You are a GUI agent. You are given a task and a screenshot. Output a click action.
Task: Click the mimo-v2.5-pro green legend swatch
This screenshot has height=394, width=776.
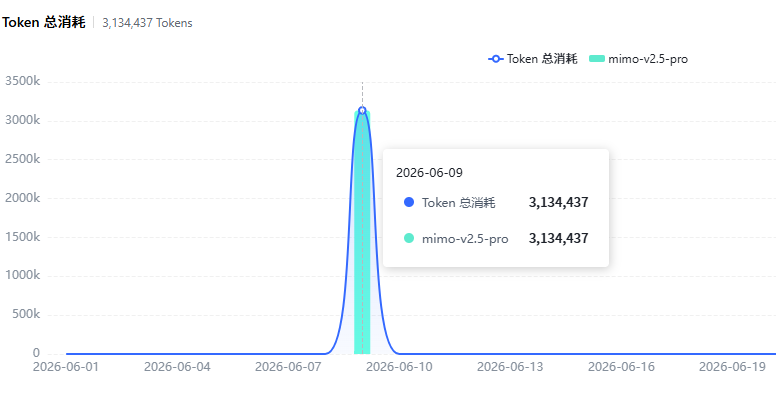click(597, 59)
